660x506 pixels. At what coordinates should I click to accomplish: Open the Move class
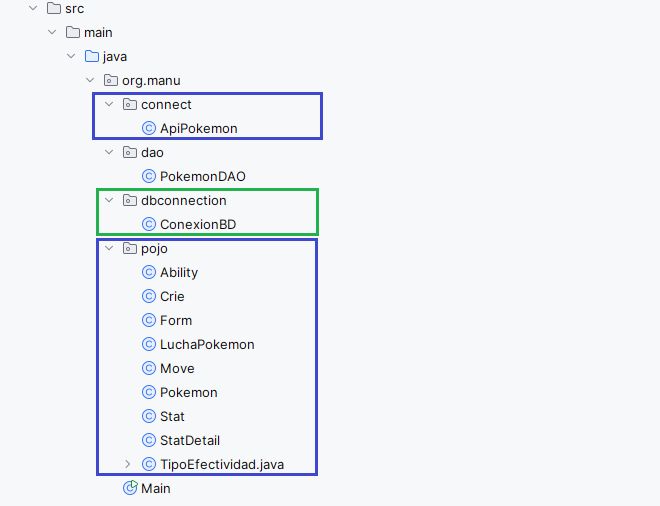coord(177,368)
